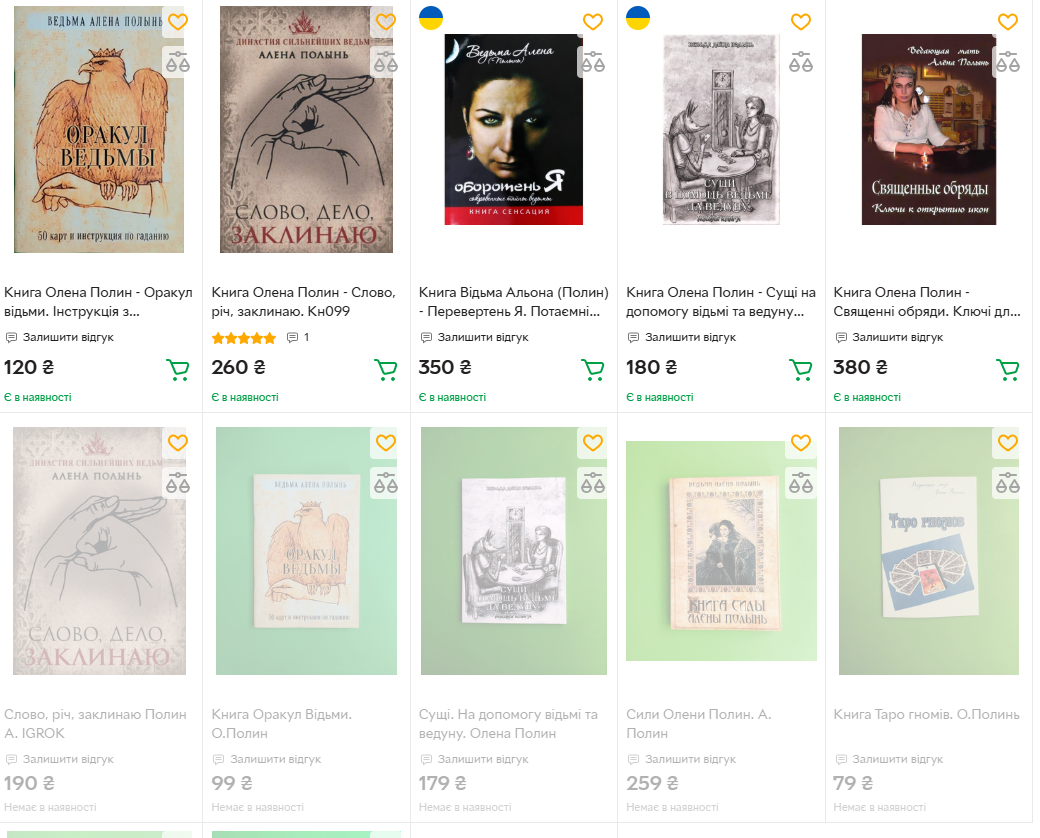This screenshot has width=1040, height=838.
Task: Add 350 ₴ 'Перевертень Я' to cart
Action: click(593, 370)
